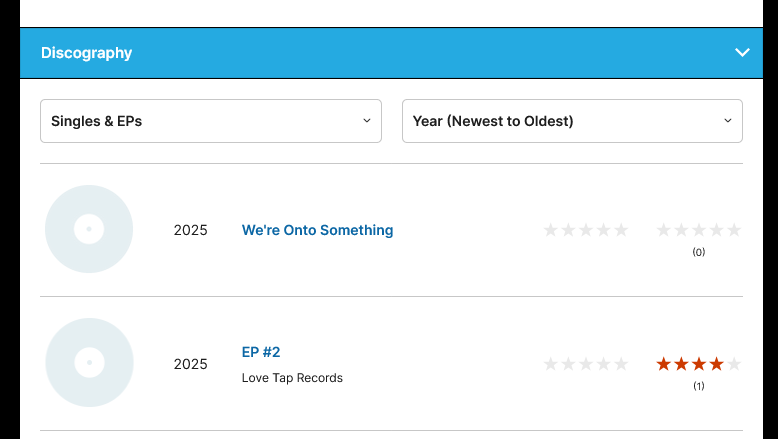
Task: Open the Singles & EPs filter dropdown
Action: click(211, 121)
